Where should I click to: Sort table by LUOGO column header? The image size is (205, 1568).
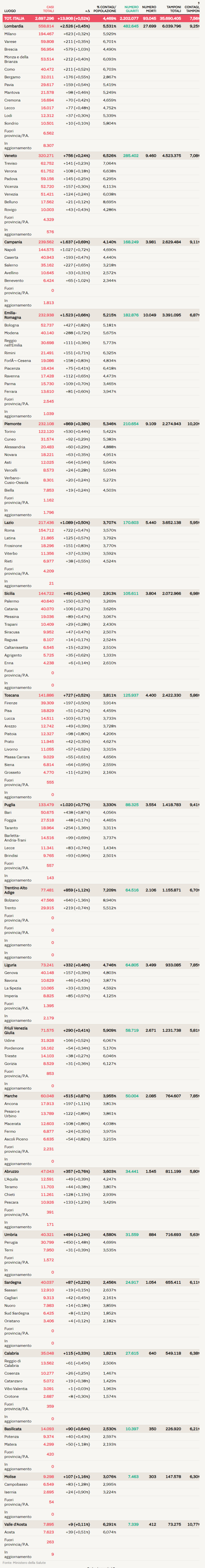(x=10, y=11)
